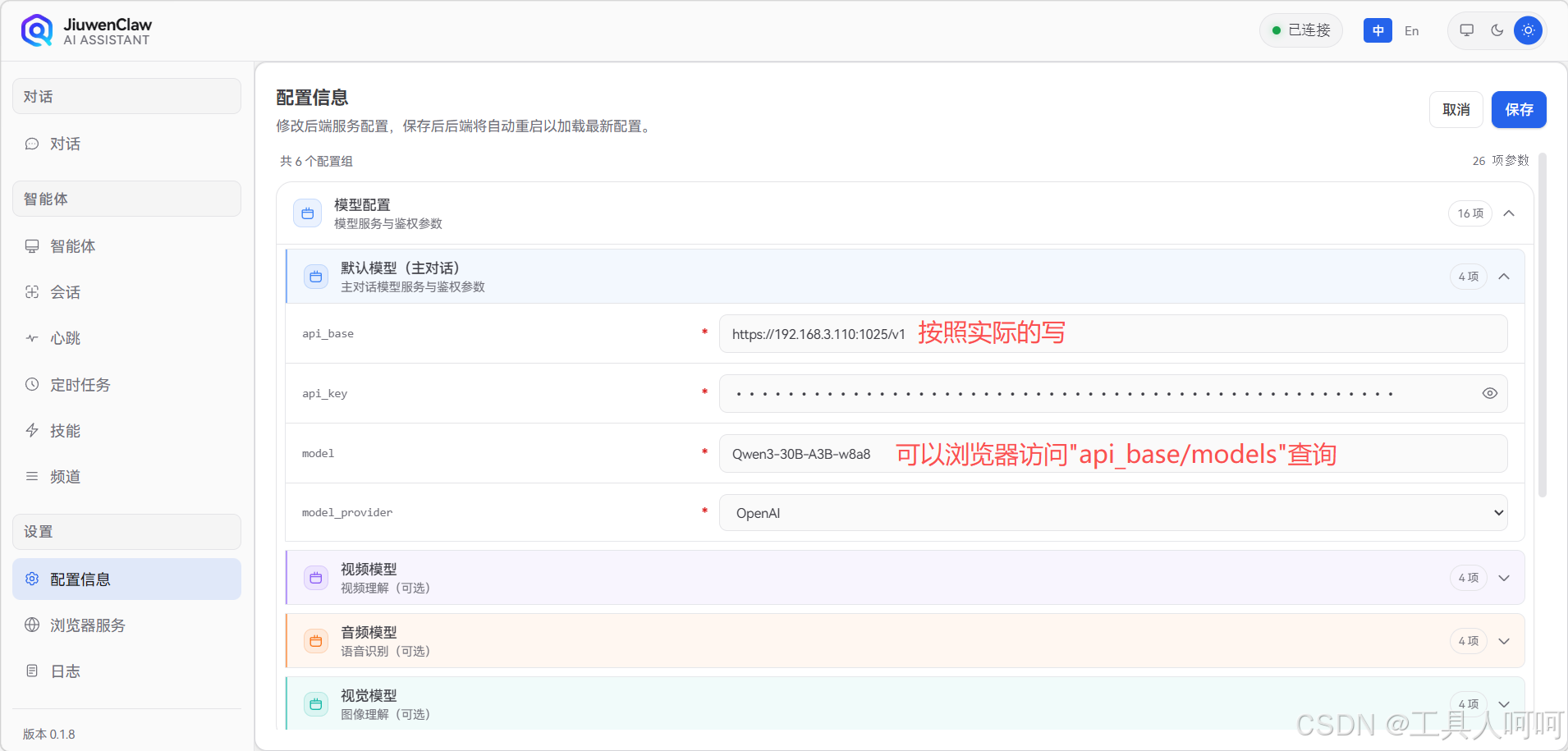
Task: Select light mode sun icon
Action: point(1528,30)
